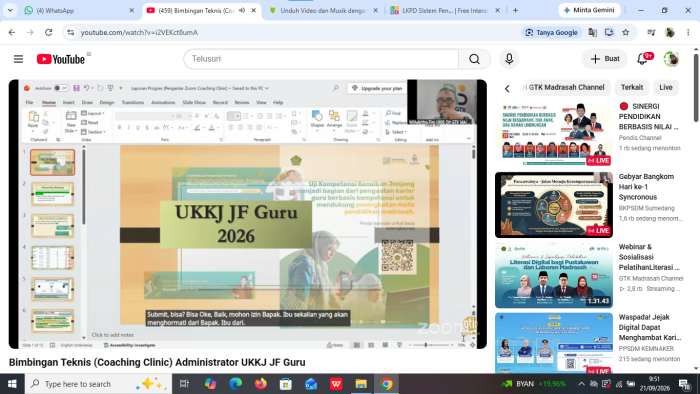
Task: Mute audio on the YouTube tab
Action: tap(242, 10)
